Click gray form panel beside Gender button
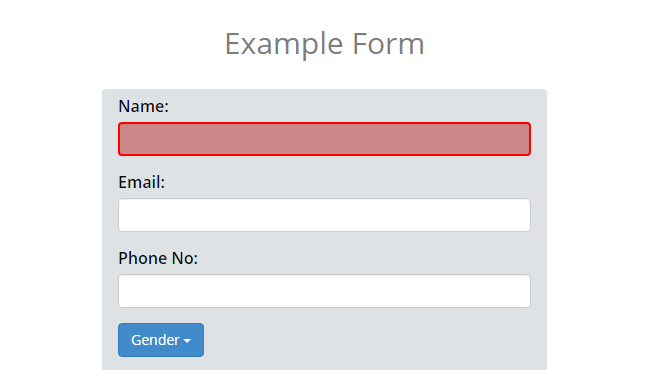The height and width of the screenshot is (370, 649). pos(373,340)
